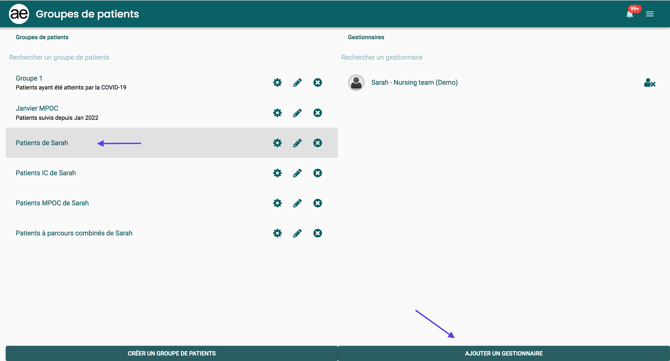
Task: Select the Groupe 1 row
Action: (171, 82)
